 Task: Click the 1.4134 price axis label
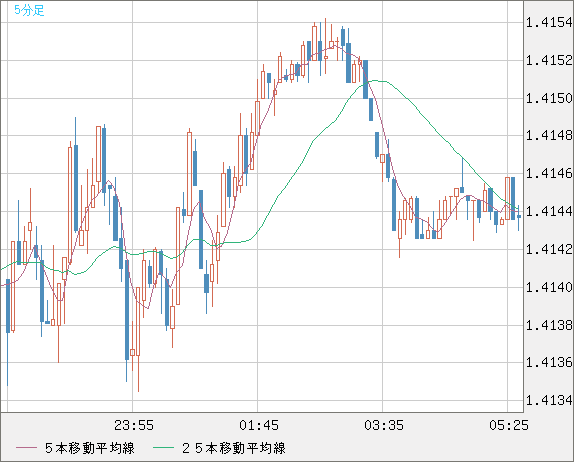pyautogui.click(x=549, y=400)
